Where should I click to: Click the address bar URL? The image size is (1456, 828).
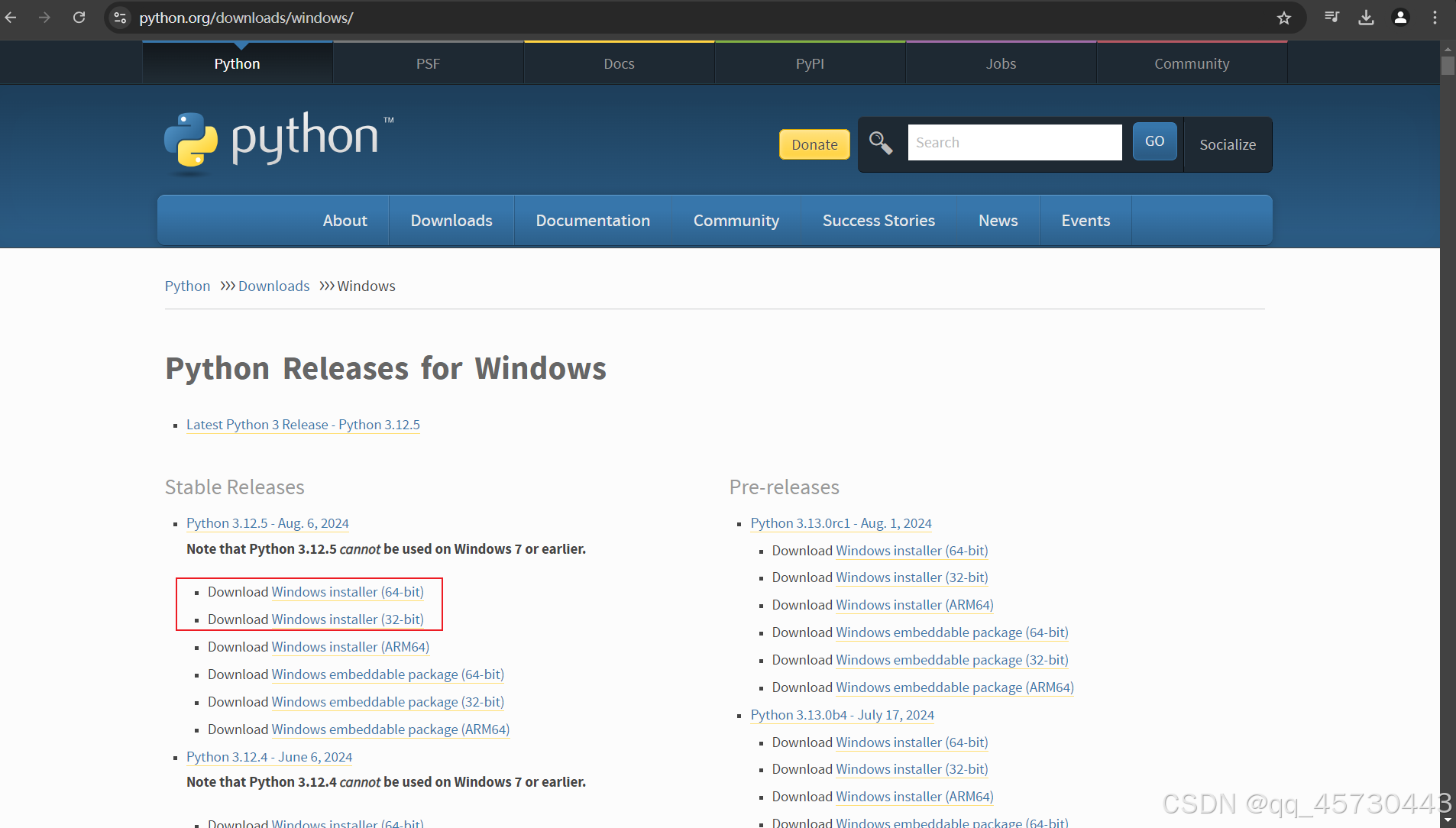tap(246, 18)
